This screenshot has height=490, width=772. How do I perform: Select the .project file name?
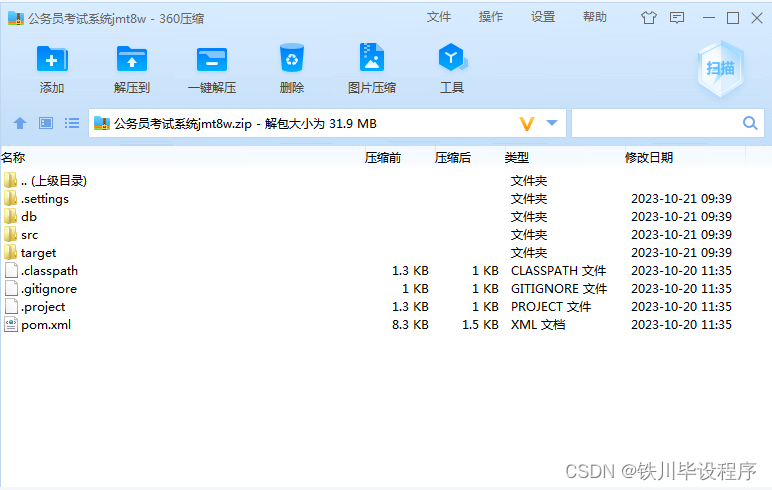tap(43, 307)
